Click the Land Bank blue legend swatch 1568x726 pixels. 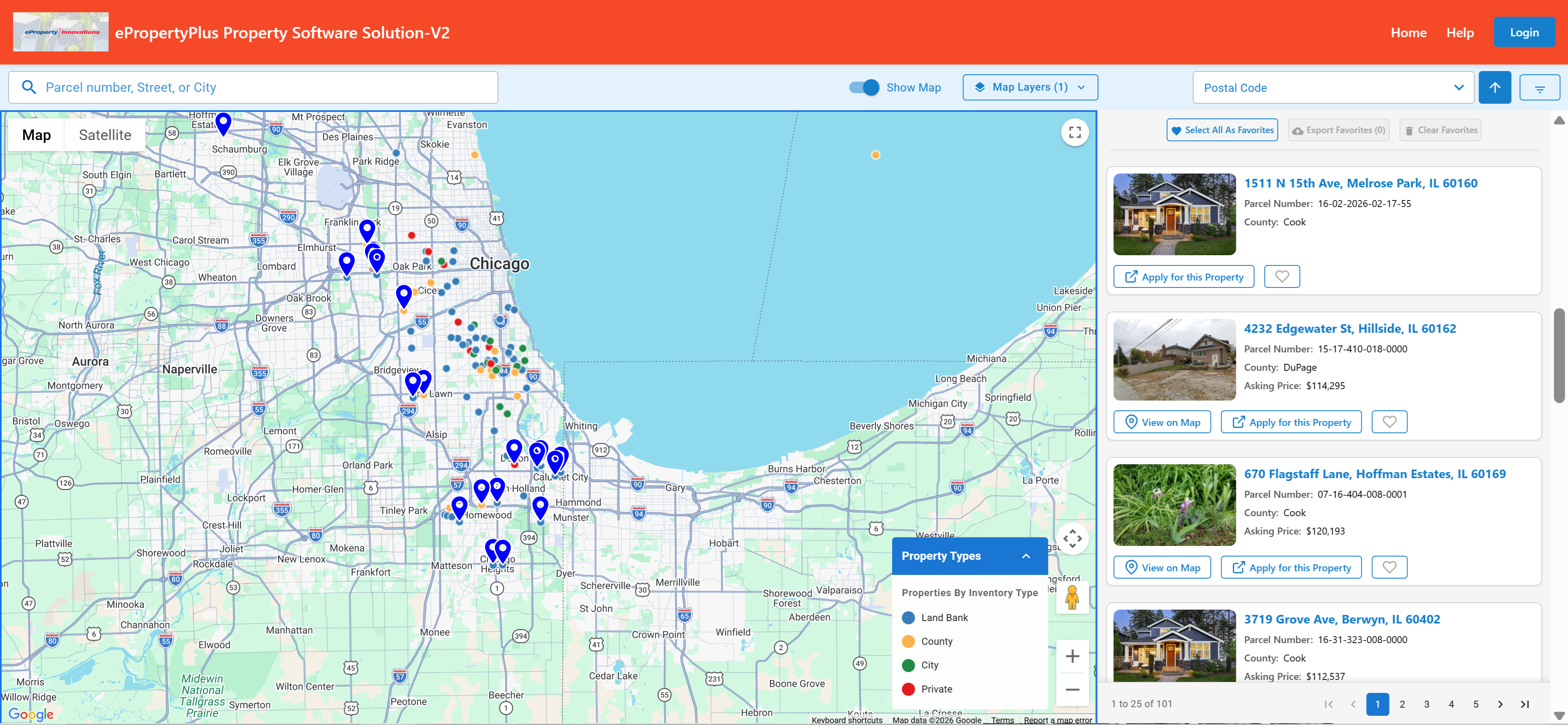(908, 618)
